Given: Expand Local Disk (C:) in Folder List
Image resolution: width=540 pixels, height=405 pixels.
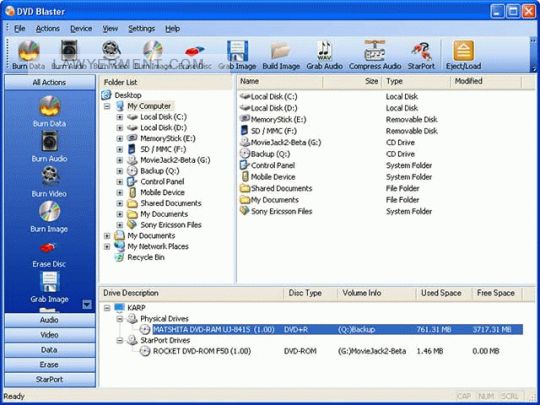Looking at the screenshot, I should point(120,117).
